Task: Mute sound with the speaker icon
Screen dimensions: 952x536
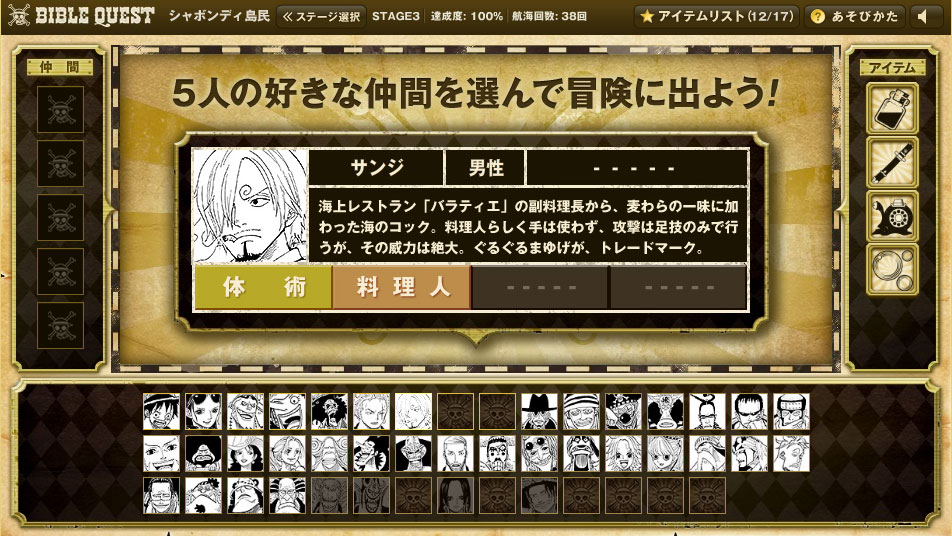Action: [x=925, y=16]
